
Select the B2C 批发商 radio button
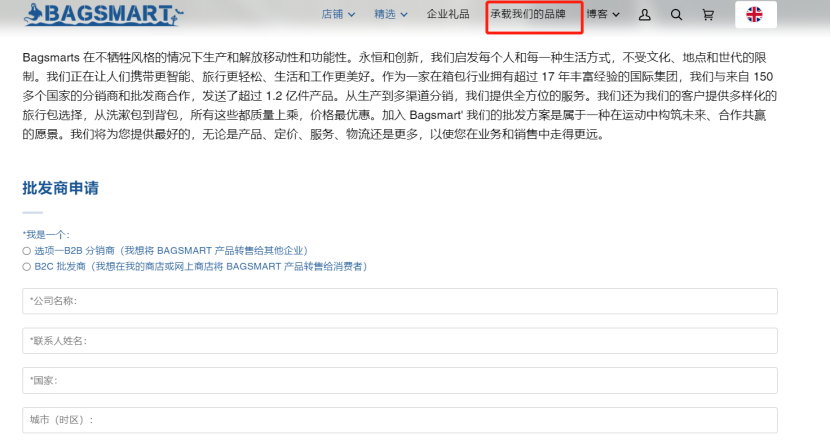[x=26, y=267]
